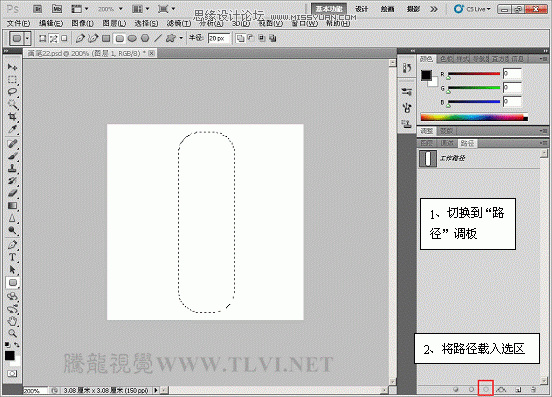Select the Eraser tool
Screen dimensions: 552x397
click(12, 193)
